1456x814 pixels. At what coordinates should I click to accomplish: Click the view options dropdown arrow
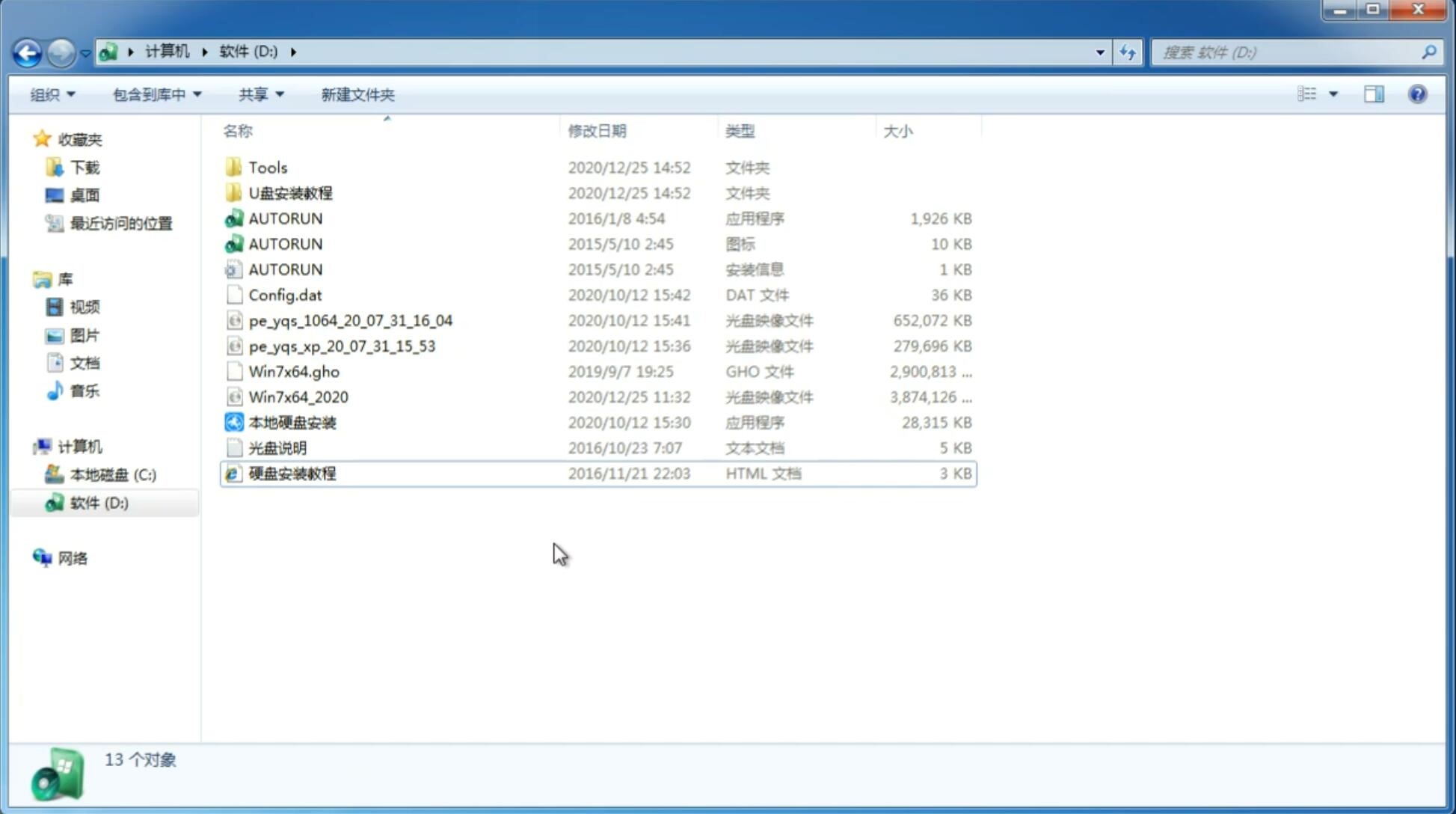coord(1333,93)
